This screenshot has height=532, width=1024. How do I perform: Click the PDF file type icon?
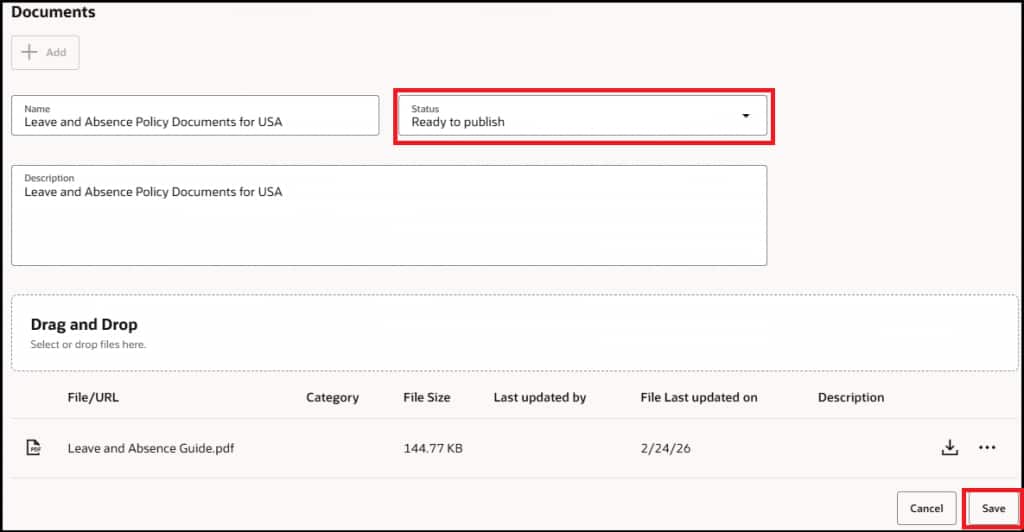point(34,448)
